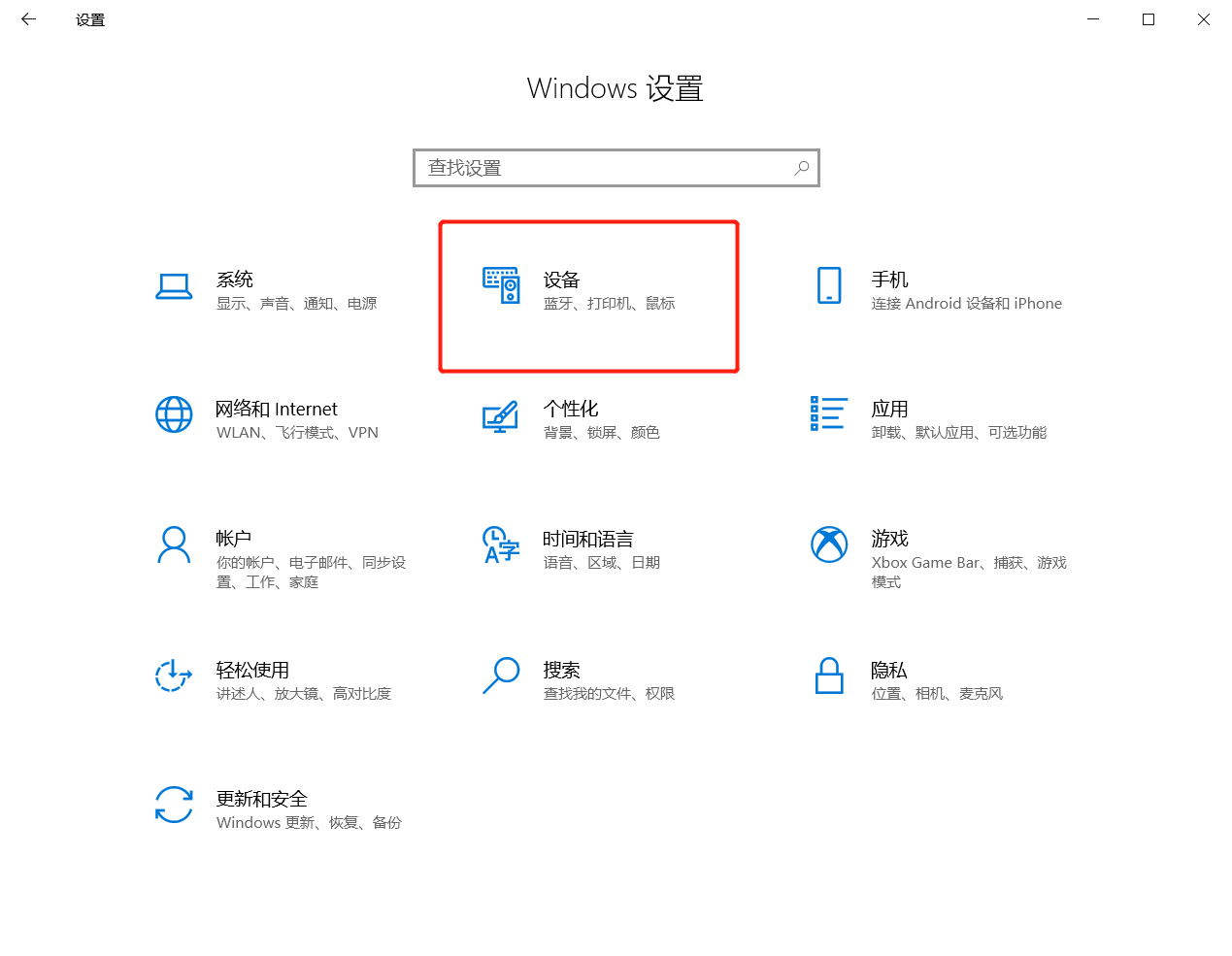Click the 搜索 magnifier category icon
This screenshot has height=956, width=1232.
click(x=501, y=676)
